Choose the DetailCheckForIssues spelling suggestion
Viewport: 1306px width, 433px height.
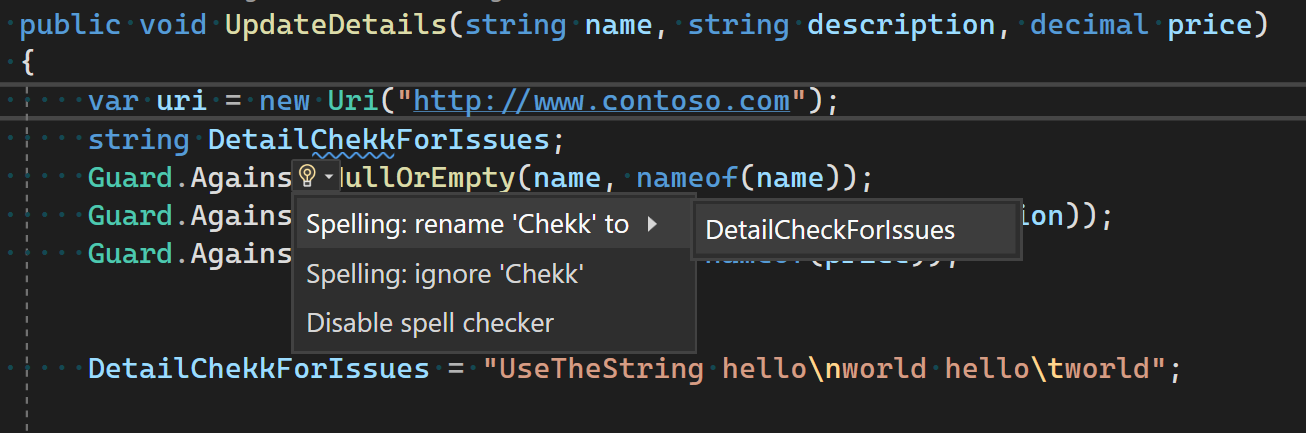coord(830,231)
